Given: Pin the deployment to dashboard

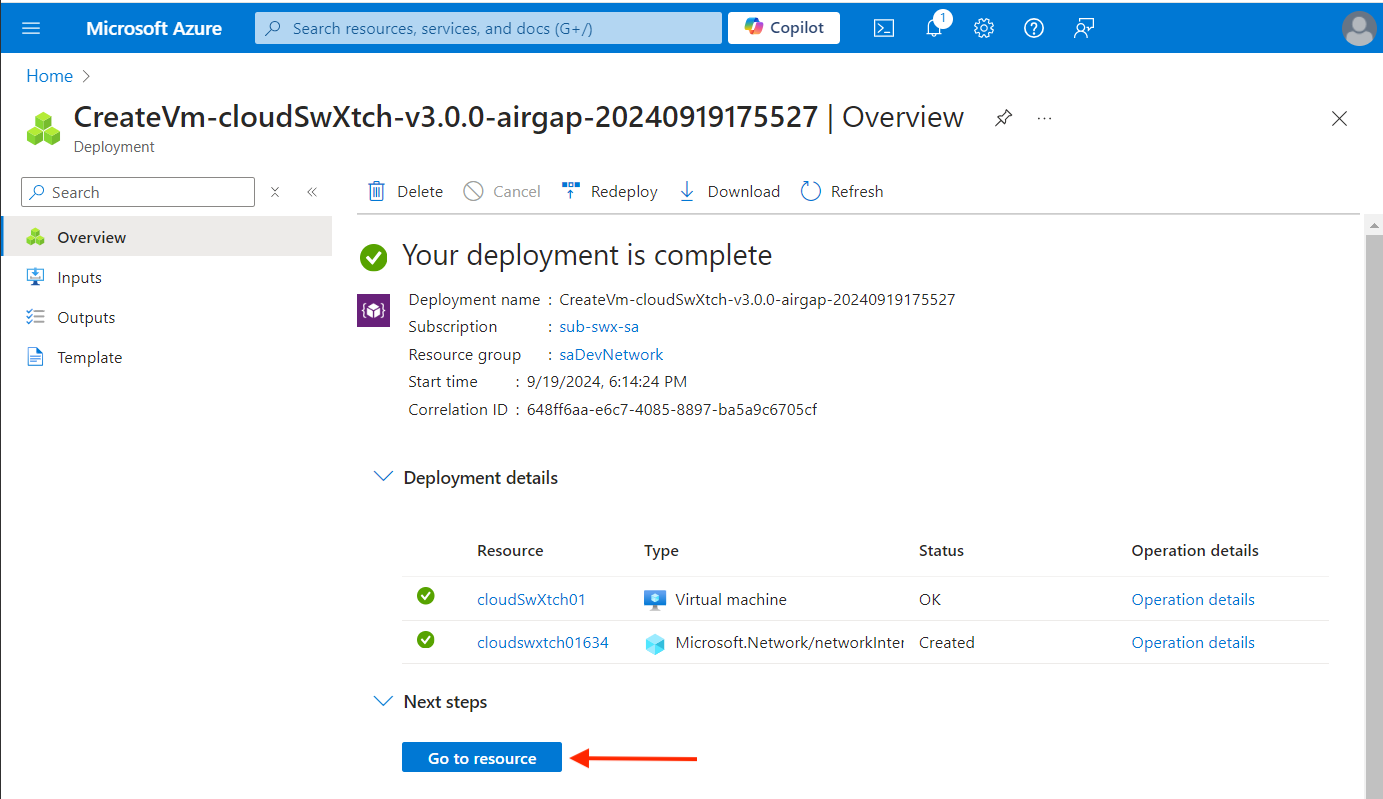Looking at the screenshot, I should [1003, 117].
